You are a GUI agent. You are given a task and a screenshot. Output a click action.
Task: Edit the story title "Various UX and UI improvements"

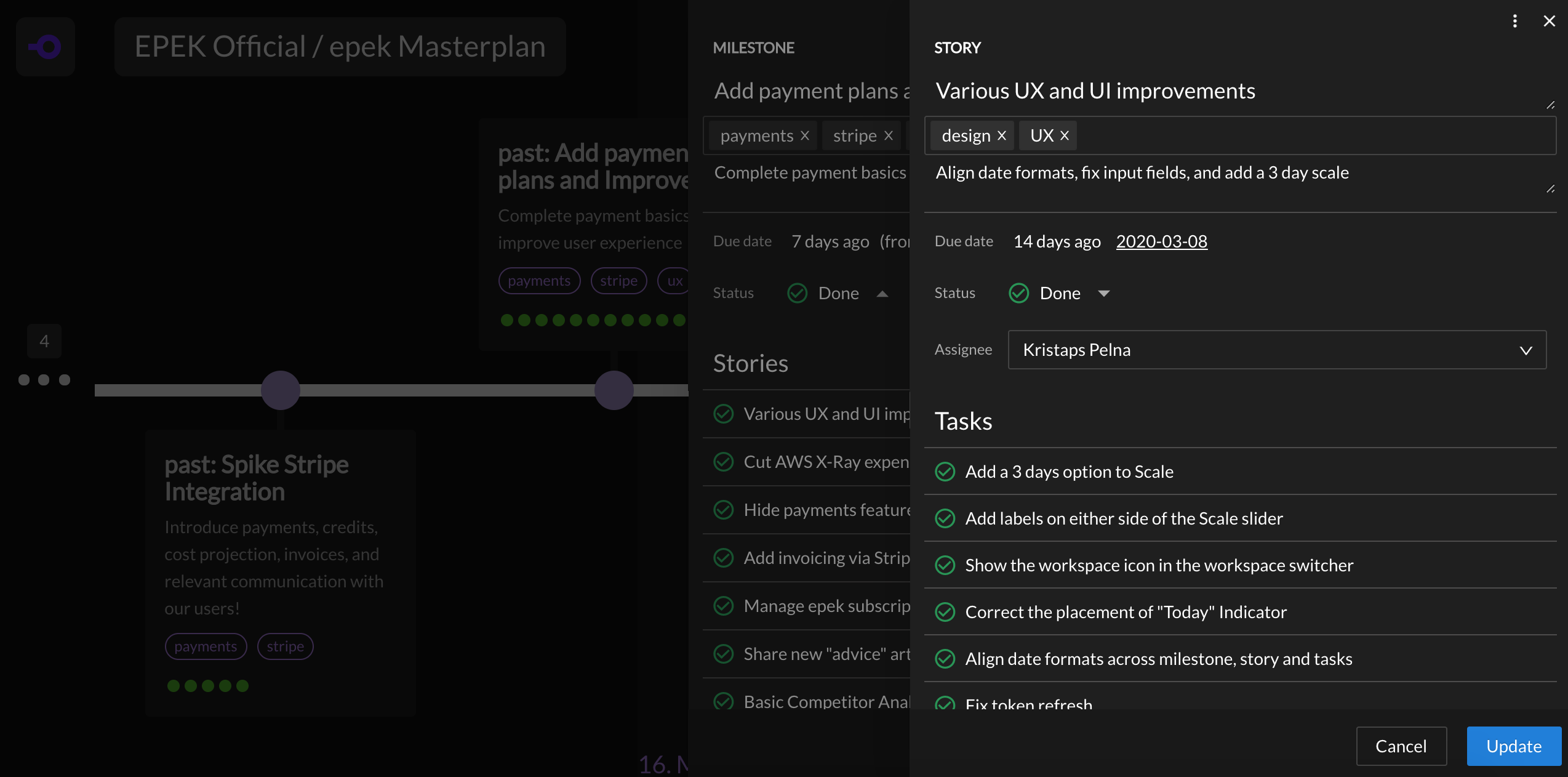(x=1095, y=91)
